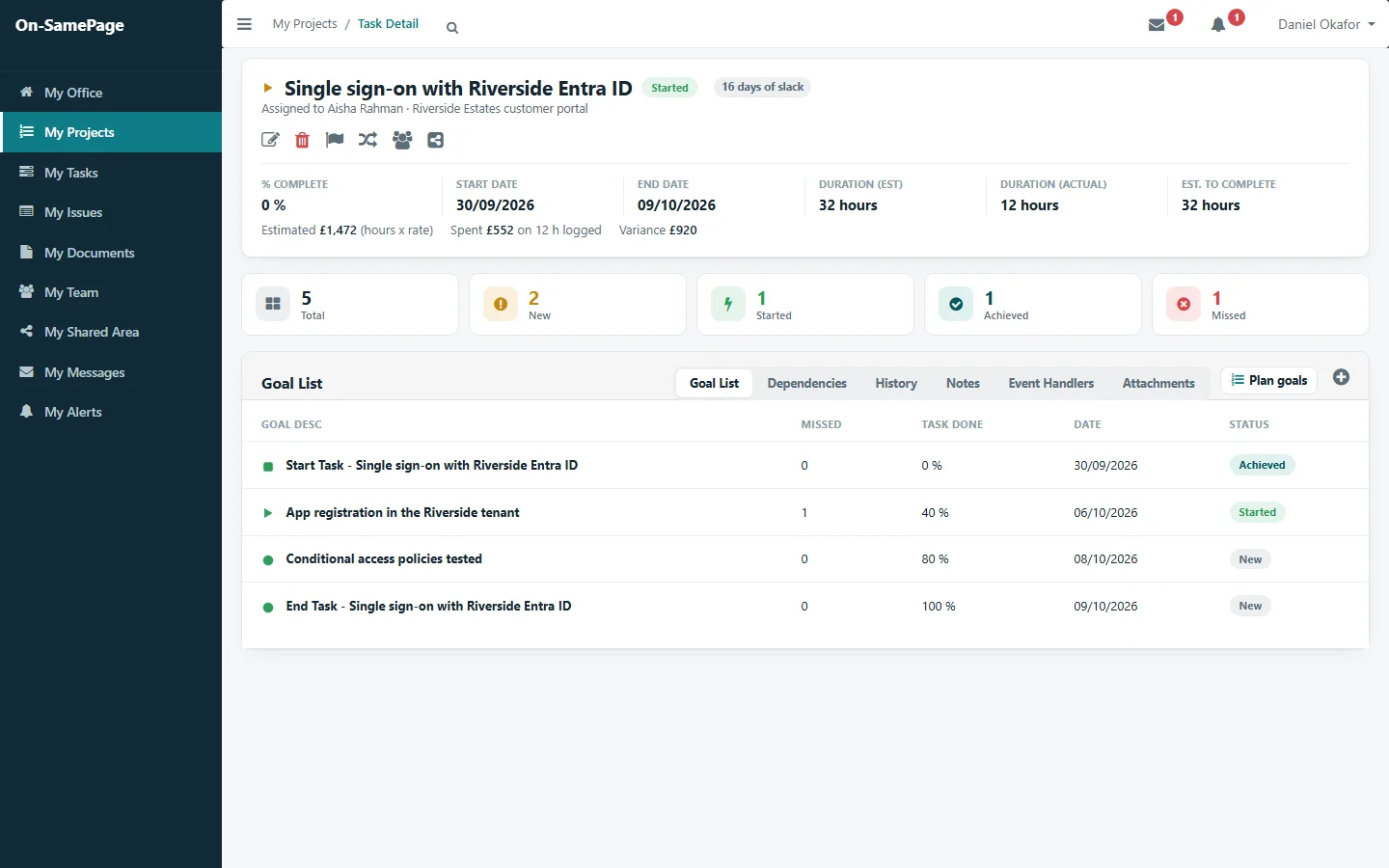Click the Total goals grid icon
Screen dimensions: 1389x868
[x=273, y=304]
